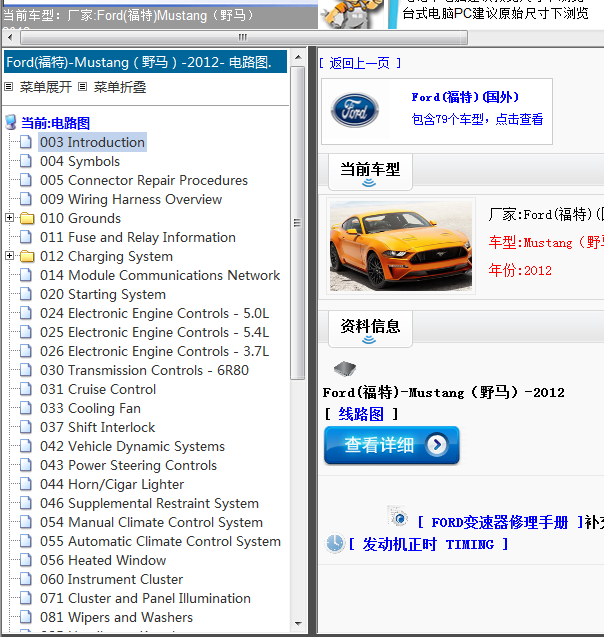Expand the 010 Grounds tree node
Viewport: 604px width, 637px height.
click(x=9, y=218)
